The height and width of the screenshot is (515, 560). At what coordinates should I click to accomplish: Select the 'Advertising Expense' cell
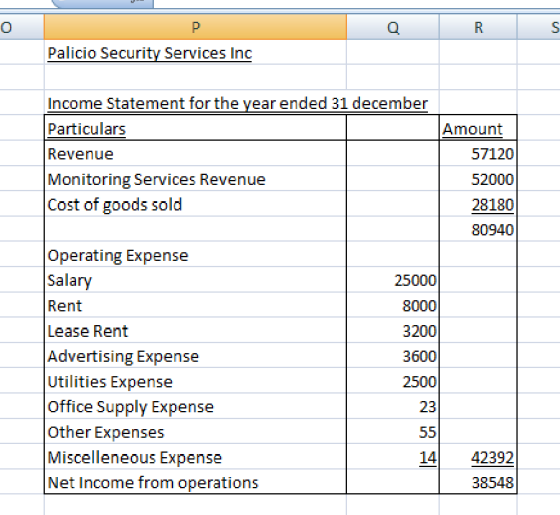click(195, 356)
